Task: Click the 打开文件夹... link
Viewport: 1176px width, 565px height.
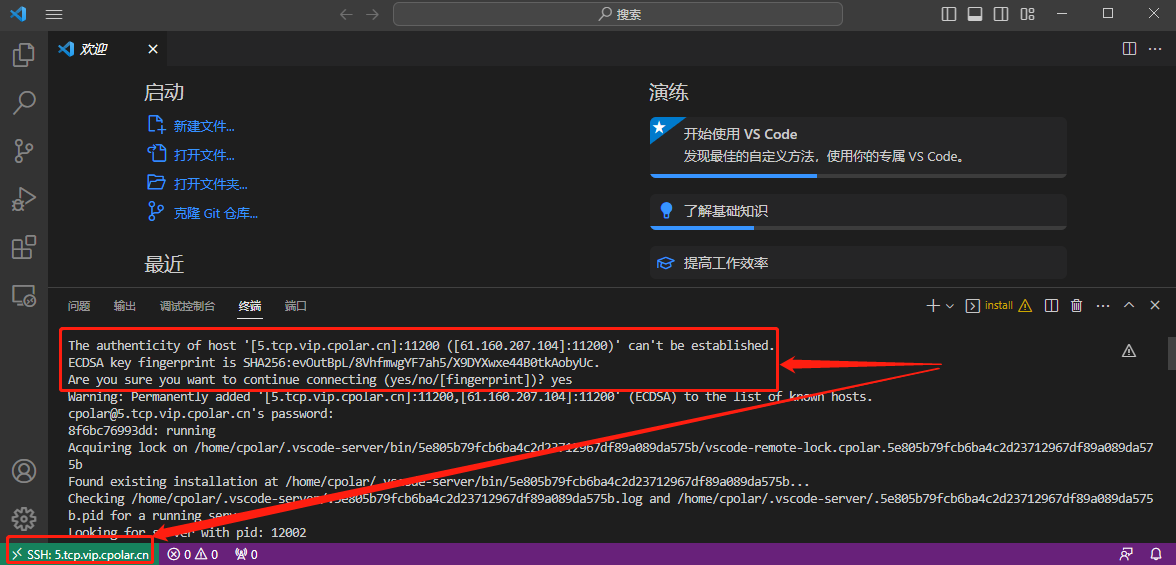Action: point(211,184)
